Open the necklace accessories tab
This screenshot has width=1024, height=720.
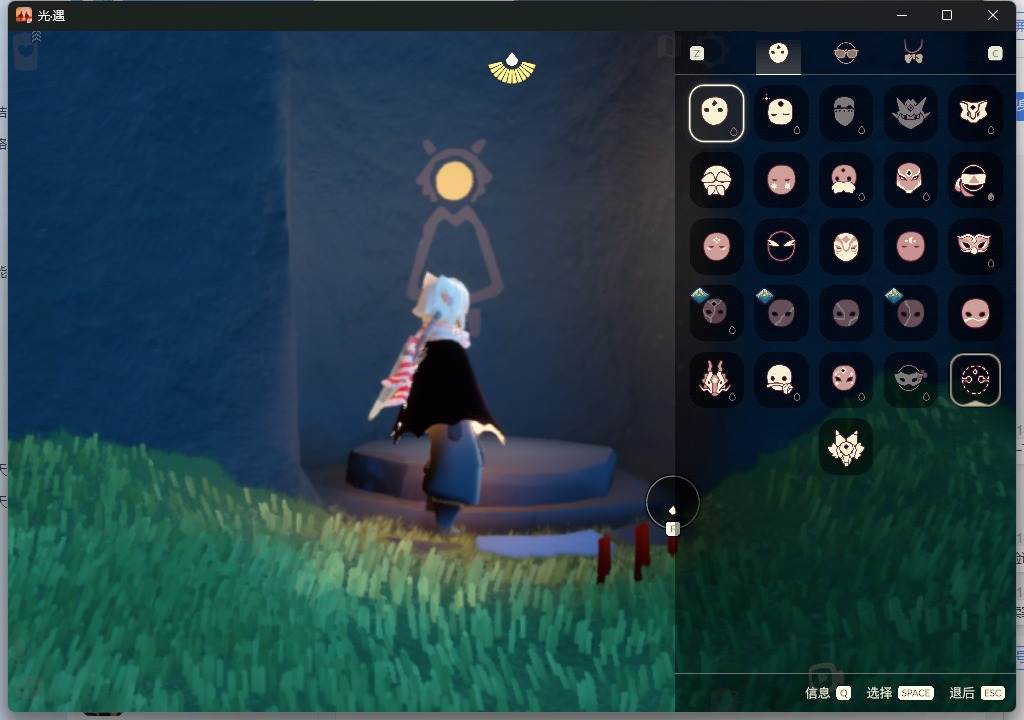coord(914,52)
